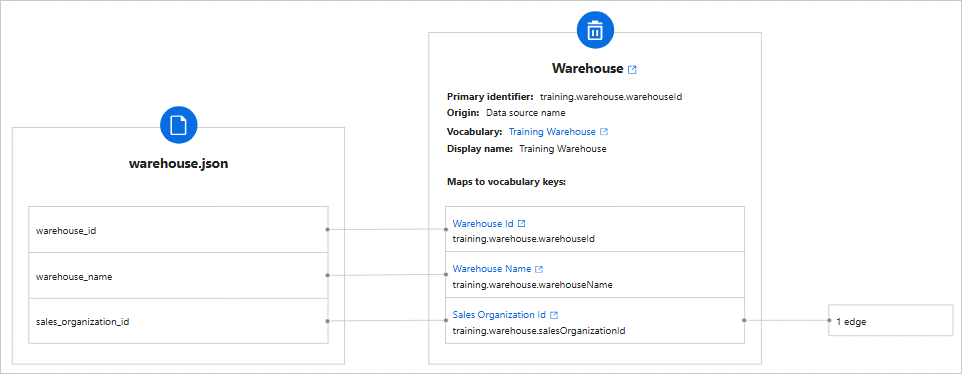
Task: Open external link icon beside Sales Organization Id
Action: coord(554,315)
